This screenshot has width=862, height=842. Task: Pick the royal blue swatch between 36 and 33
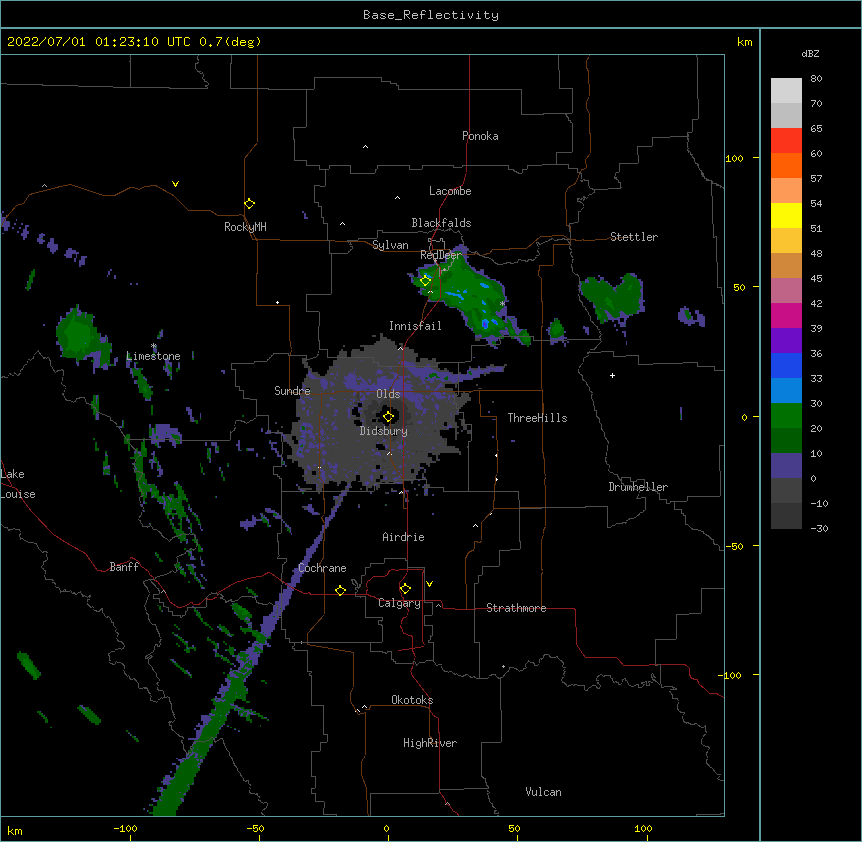coord(786,365)
